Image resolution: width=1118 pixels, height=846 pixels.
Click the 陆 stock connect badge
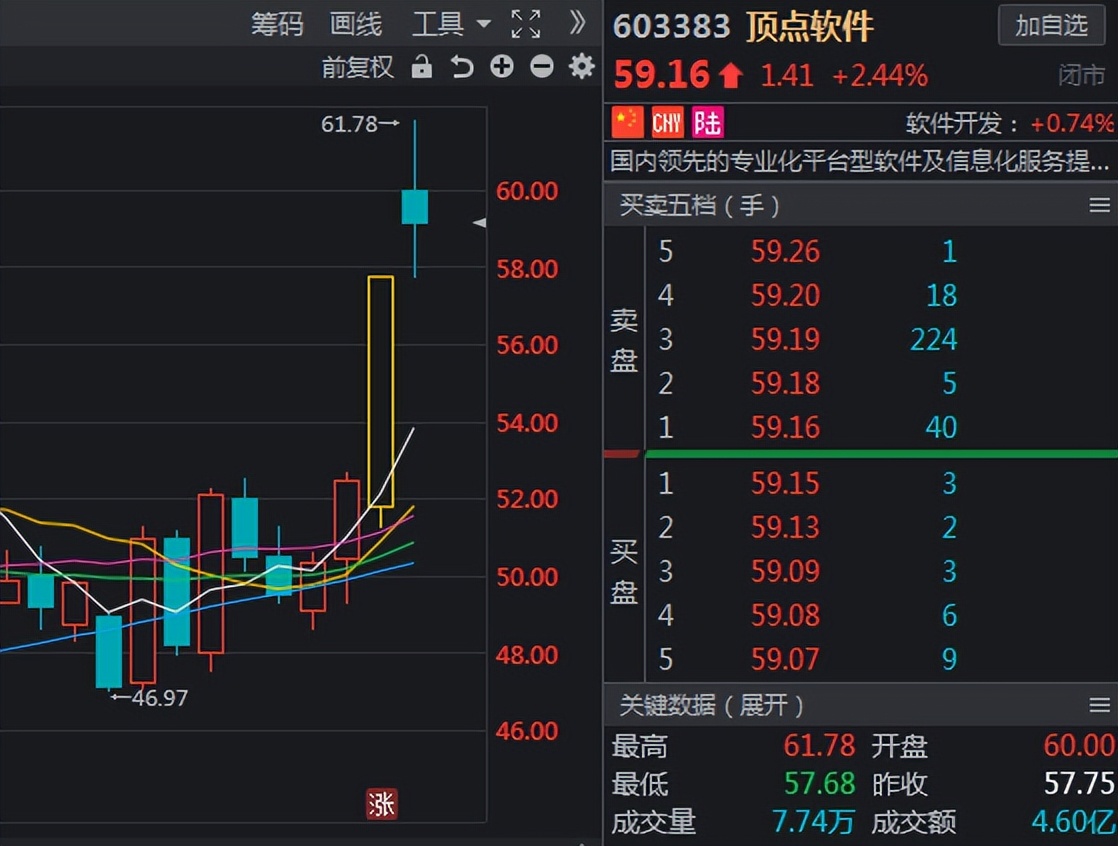(707, 123)
